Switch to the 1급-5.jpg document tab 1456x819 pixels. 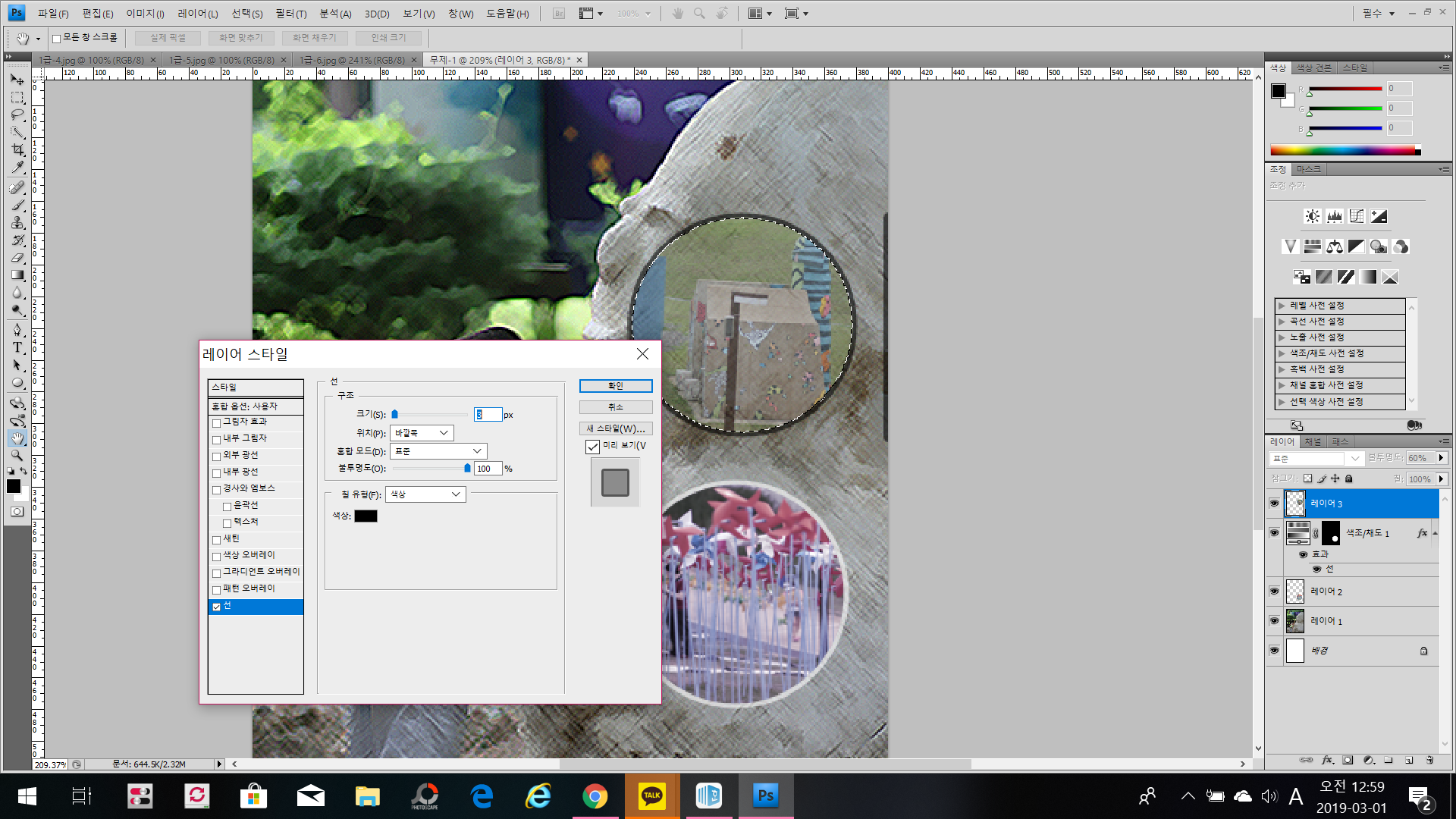[x=221, y=60]
